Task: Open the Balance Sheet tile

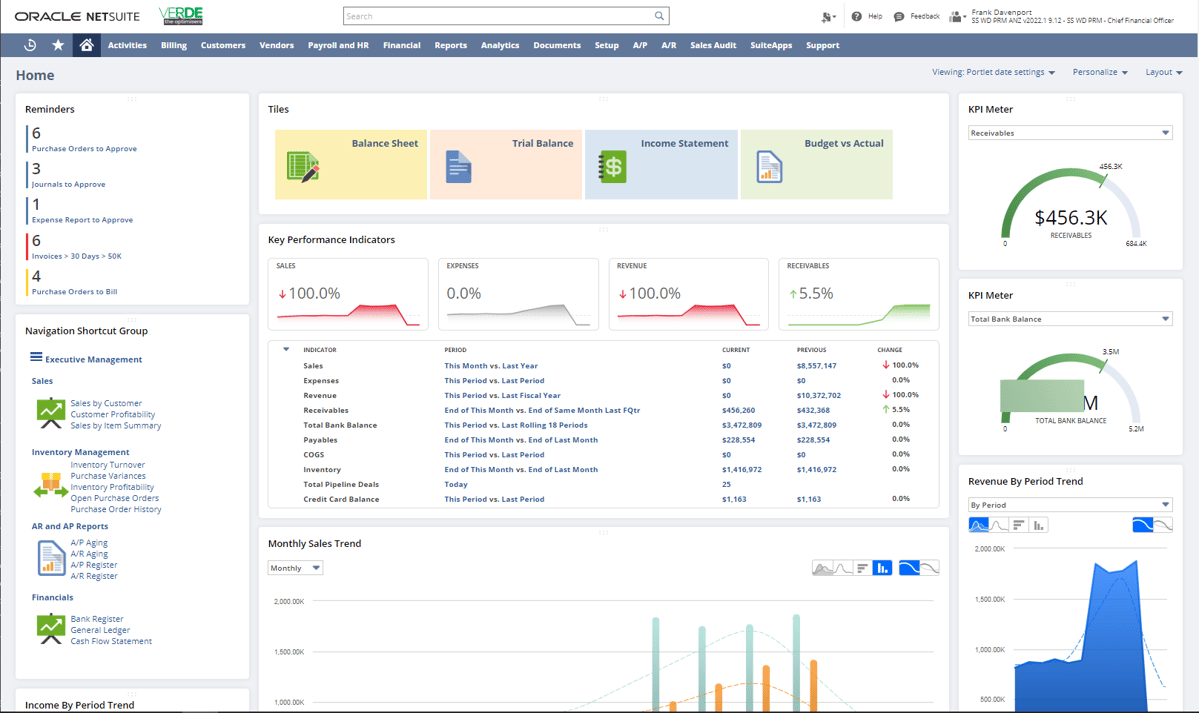Action: (x=350, y=166)
